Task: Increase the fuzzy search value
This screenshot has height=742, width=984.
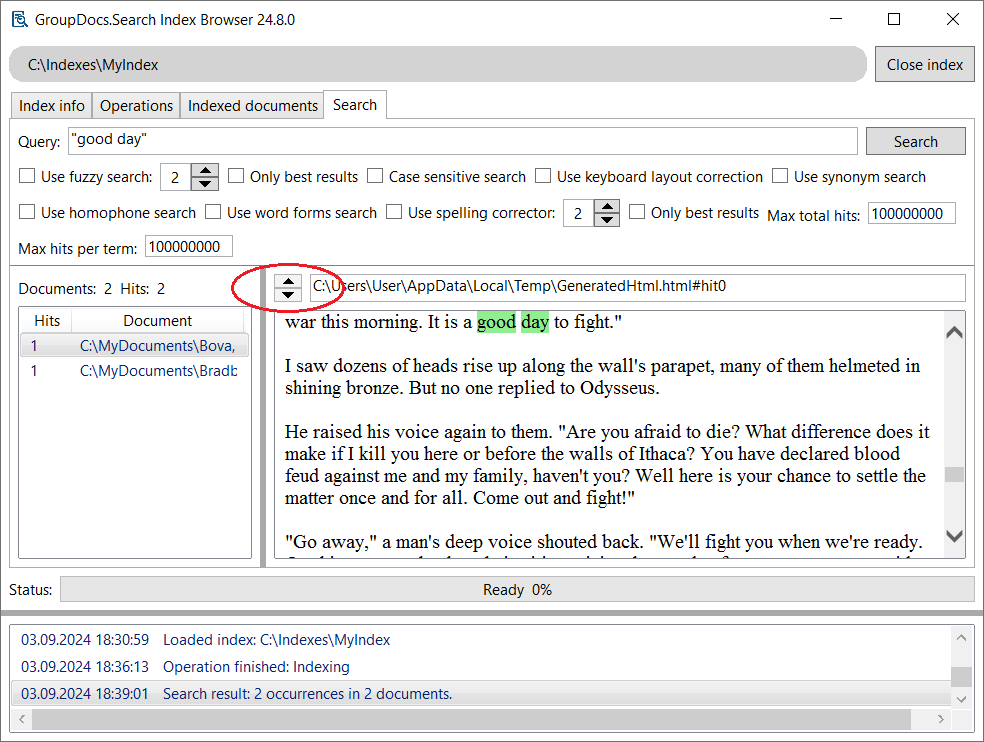Action: pyautogui.click(x=205, y=171)
